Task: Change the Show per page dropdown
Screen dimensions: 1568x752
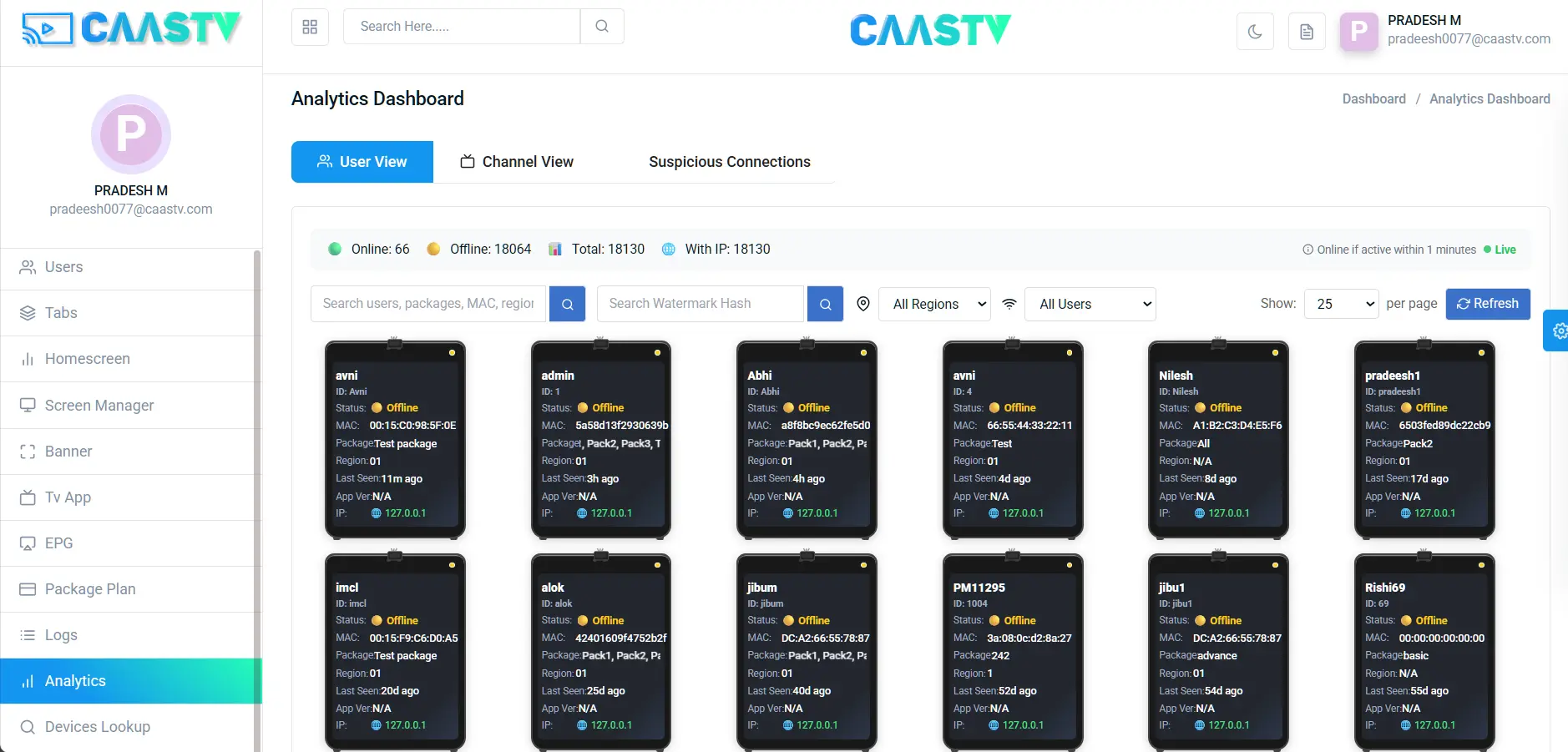Action: click(1341, 304)
